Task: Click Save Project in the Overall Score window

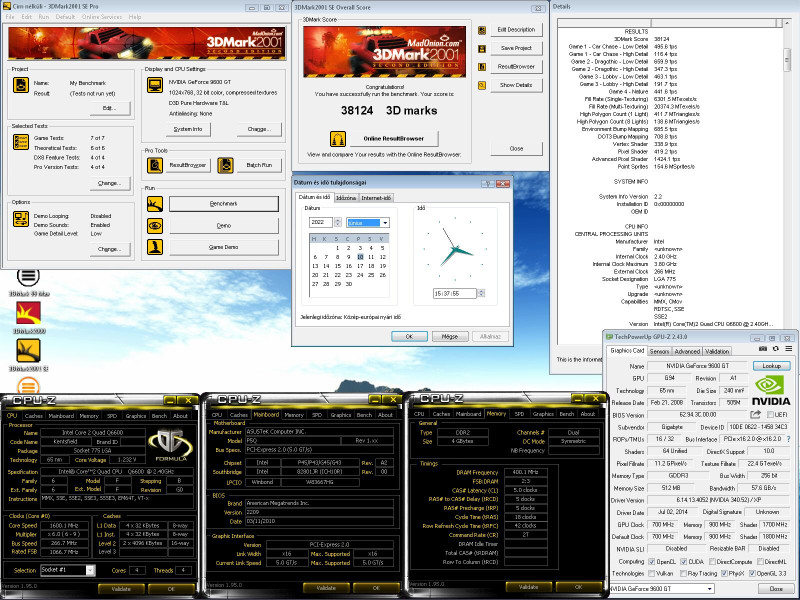Action: point(516,48)
